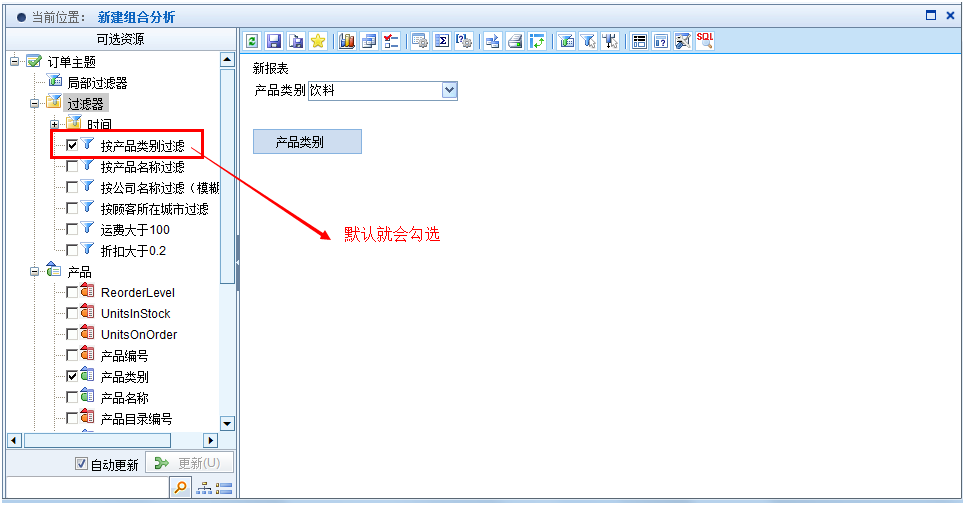
Task: Click the local filter table-funnel icon
Action: click(566, 41)
